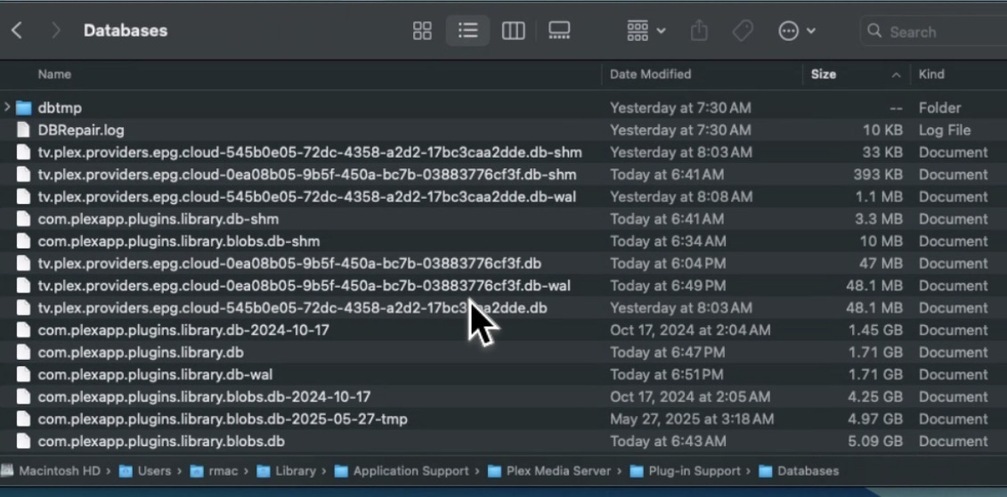This screenshot has height=497, width=1007.
Task: Click the library.db-wal document icon
Action: click(24, 374)
